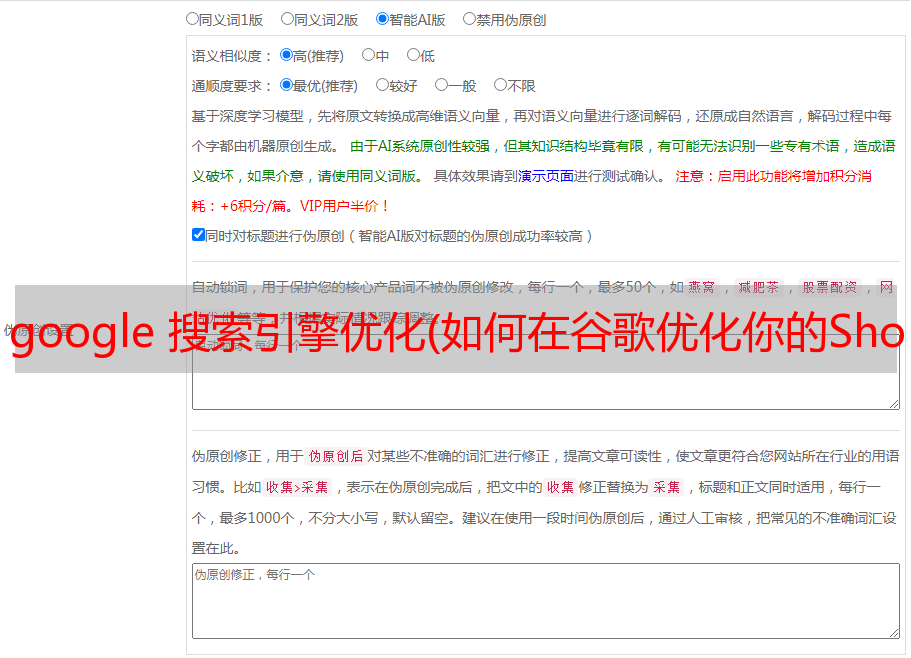
Task: Set 语义相似度 to 低
Action: (413, 55)
